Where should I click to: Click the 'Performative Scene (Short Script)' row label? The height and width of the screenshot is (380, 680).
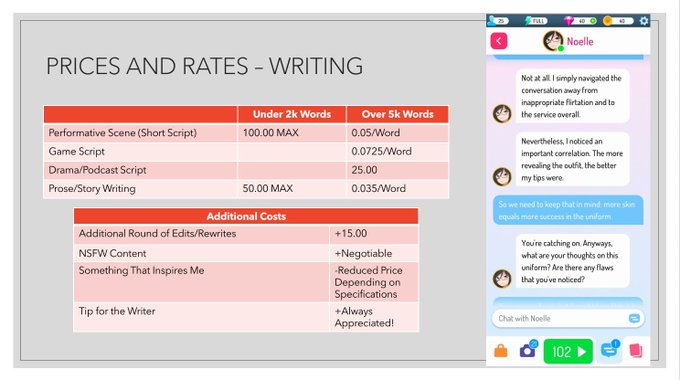point(122,133)
